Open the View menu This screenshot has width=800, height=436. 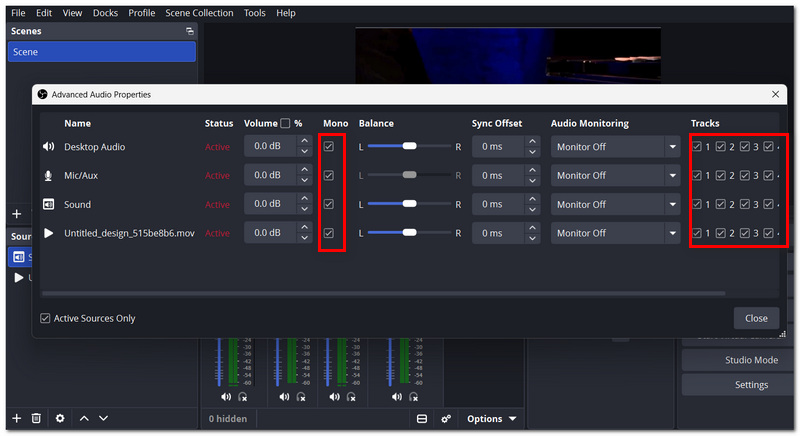(72, 13)
